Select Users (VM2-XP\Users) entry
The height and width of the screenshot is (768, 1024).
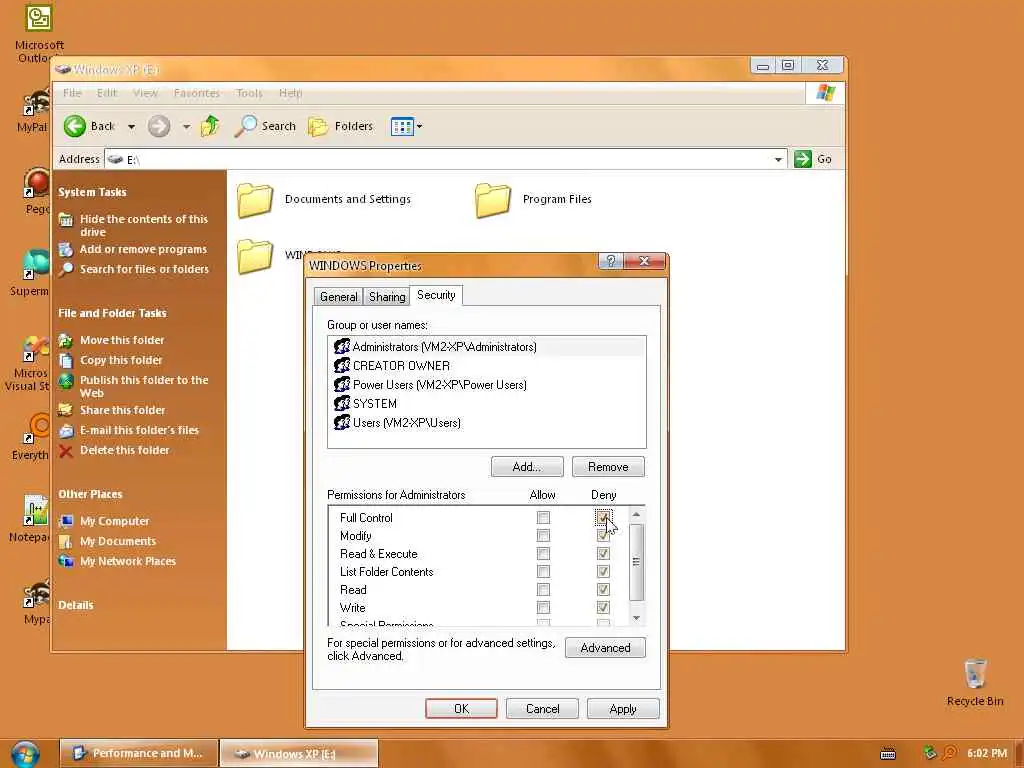click(487, 423)
